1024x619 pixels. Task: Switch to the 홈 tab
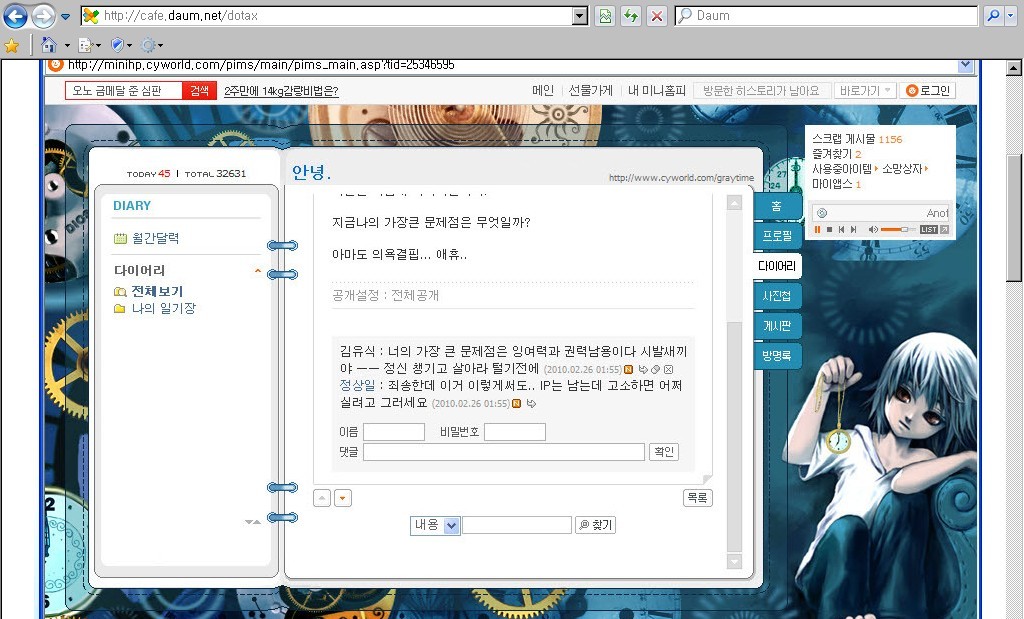pyautogui.click(x=776, y=206)
